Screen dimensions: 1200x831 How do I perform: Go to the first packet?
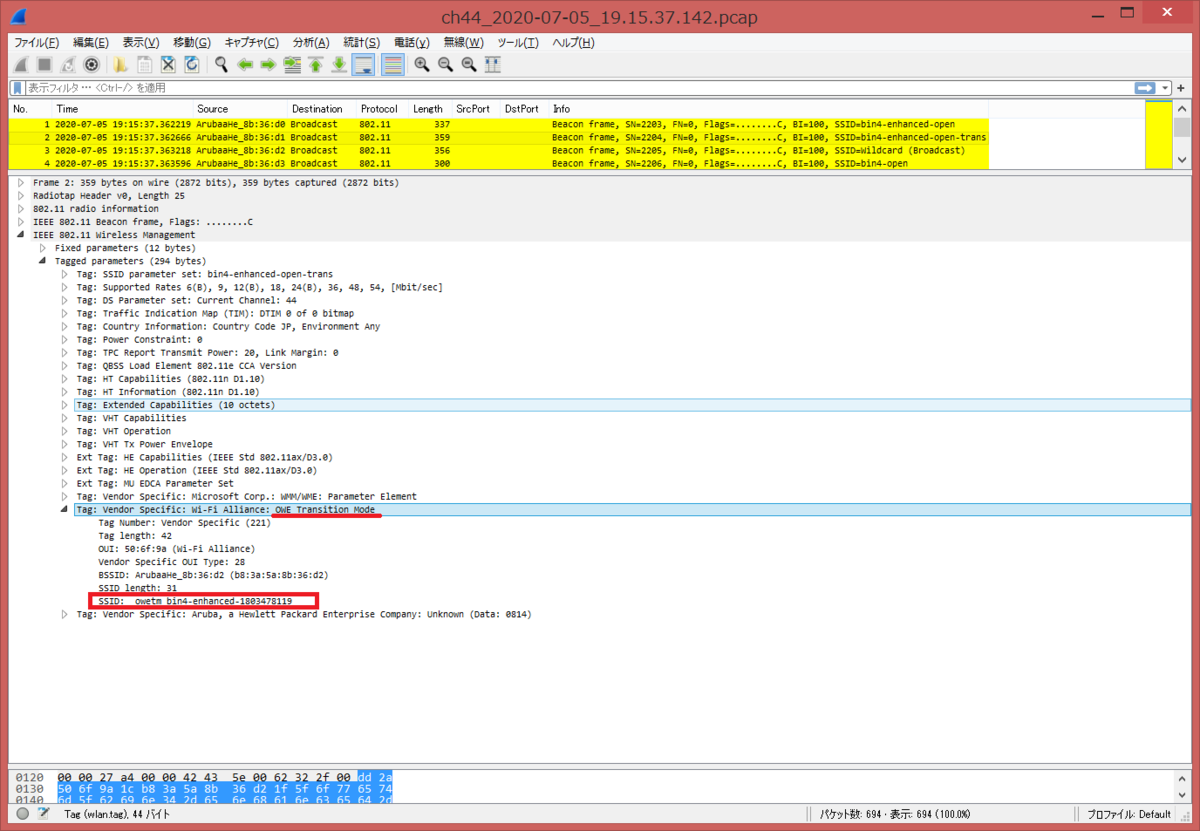tap(315, 64)
